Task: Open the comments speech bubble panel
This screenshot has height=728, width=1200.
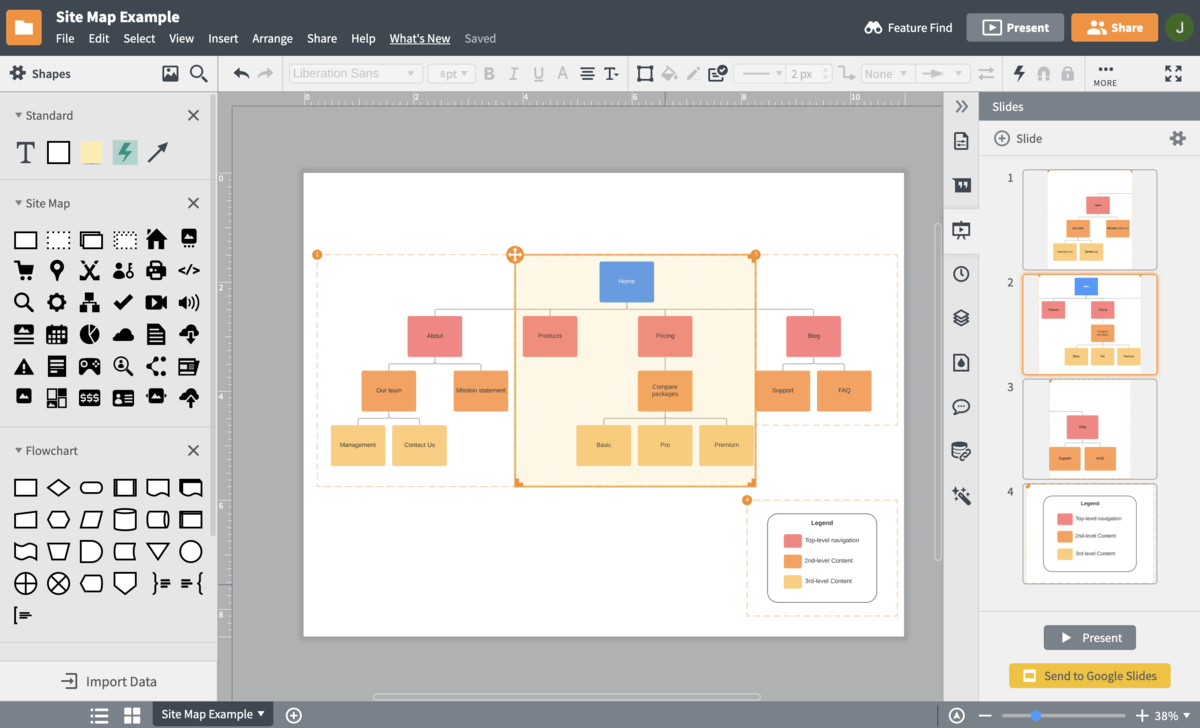Action: [961, 407]
